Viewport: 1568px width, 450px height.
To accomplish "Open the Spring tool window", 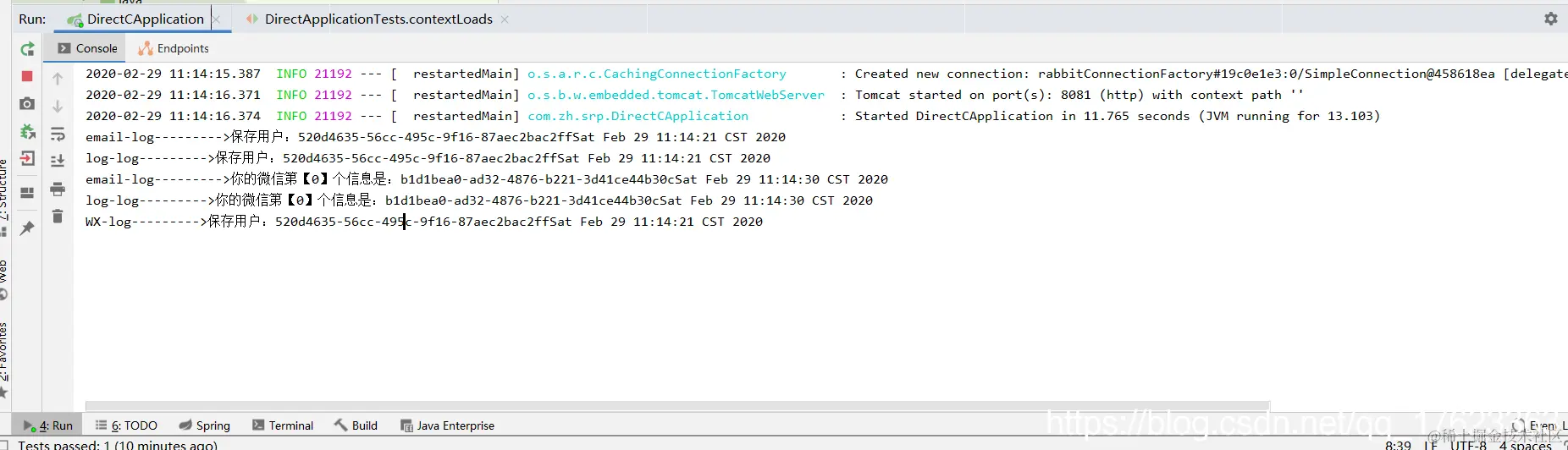I will 204,425.
